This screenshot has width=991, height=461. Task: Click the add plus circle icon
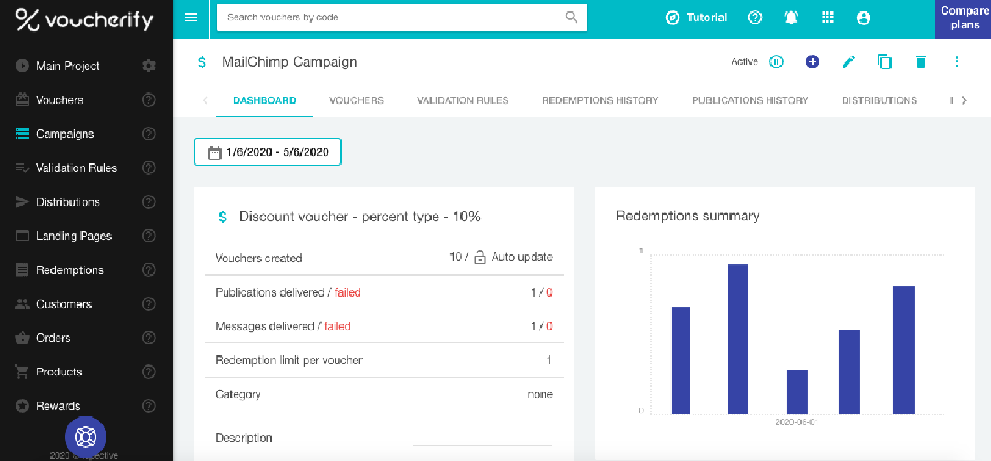pyautogui.click(x=812, y=62)
